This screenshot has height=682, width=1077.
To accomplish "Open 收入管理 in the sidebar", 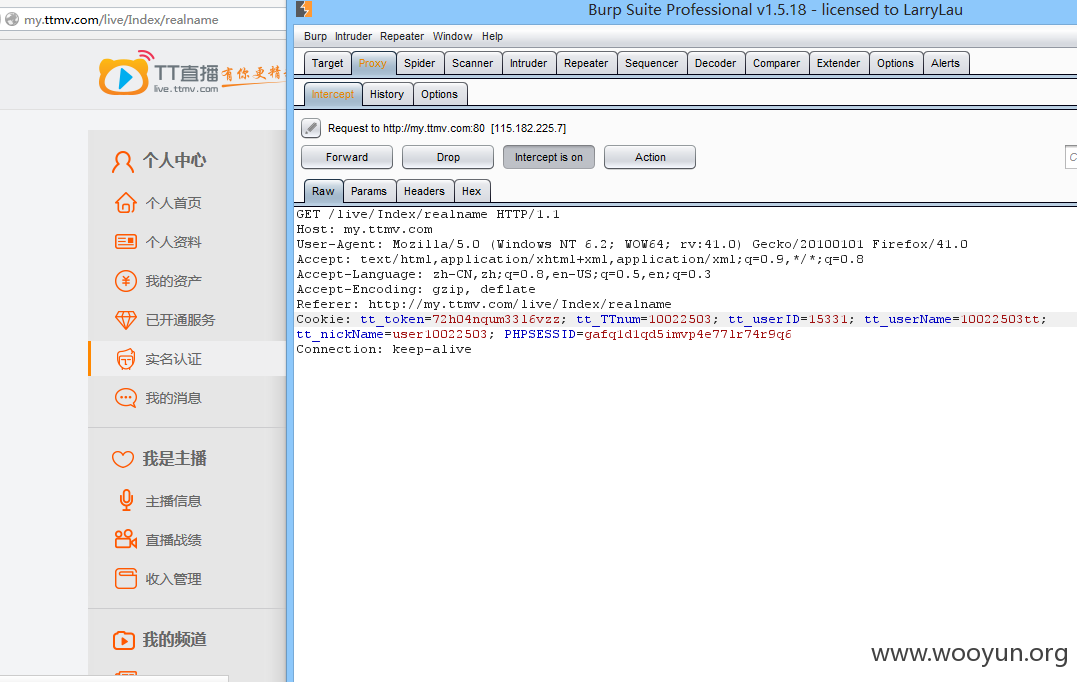I will 173,580.
